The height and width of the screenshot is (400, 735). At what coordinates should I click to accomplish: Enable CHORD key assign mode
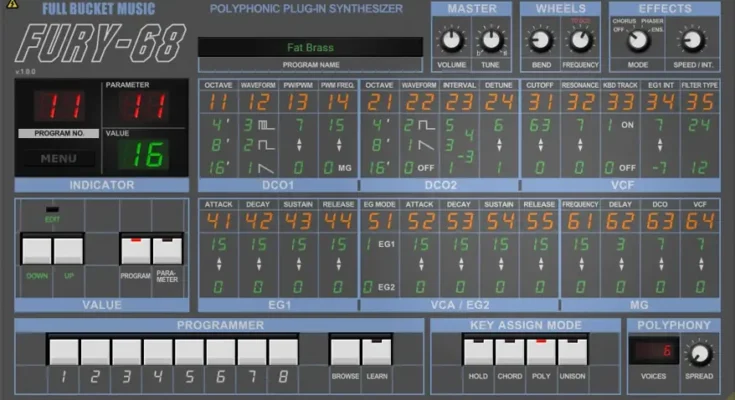(x=510, y=352)
